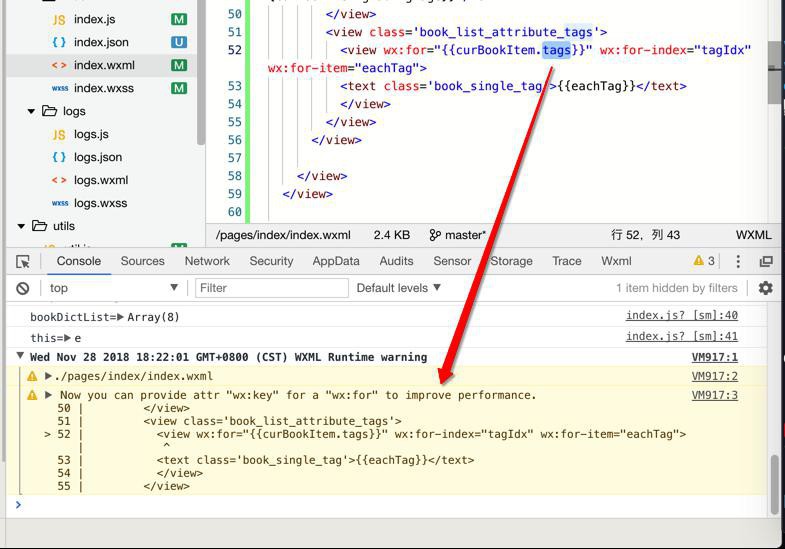The image size is (785, 549).
Task: Click the WXML language mode indicator
Action: (753, 235)
